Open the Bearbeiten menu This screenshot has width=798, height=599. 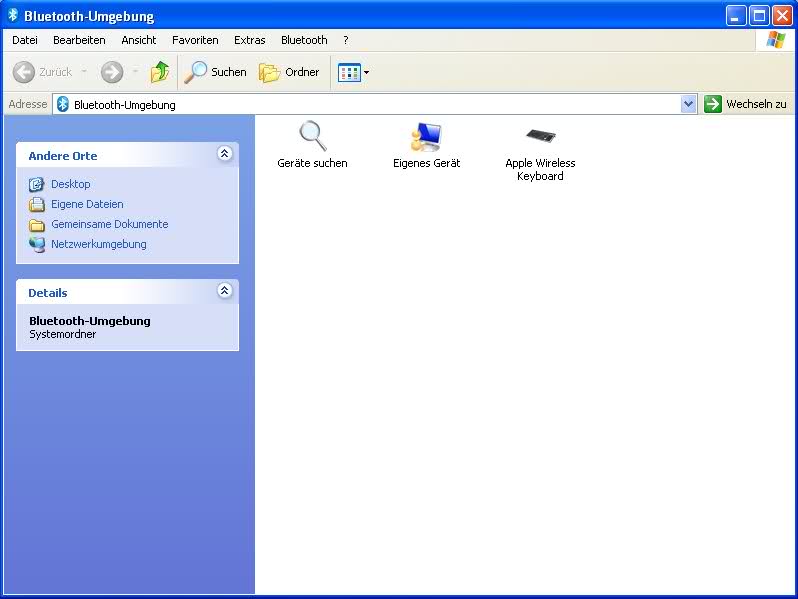pyautogui.click(x=79, y=40)
